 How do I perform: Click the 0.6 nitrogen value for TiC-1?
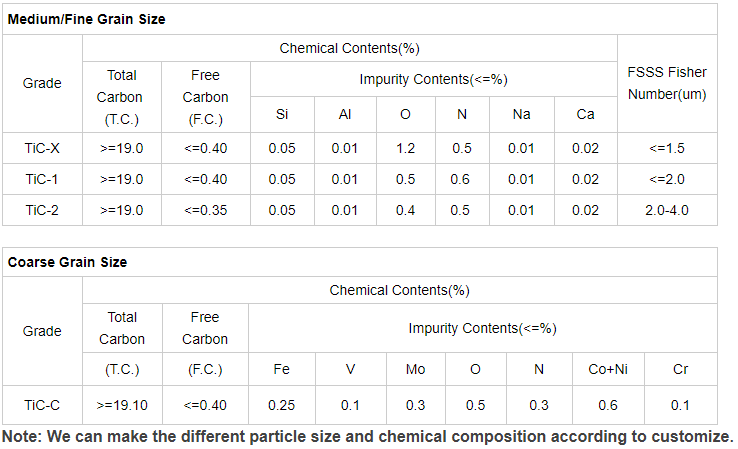(460, 179)
